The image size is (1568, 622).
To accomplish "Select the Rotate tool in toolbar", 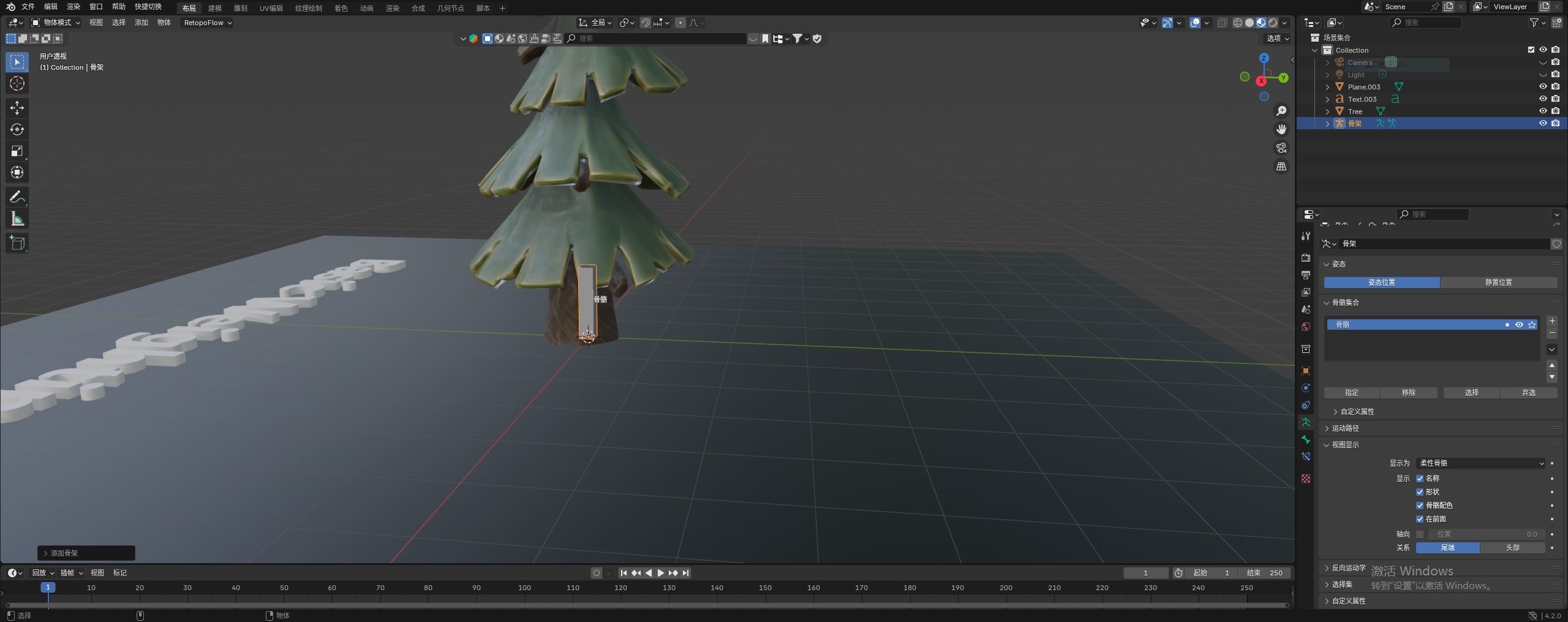I will point(17,129).
